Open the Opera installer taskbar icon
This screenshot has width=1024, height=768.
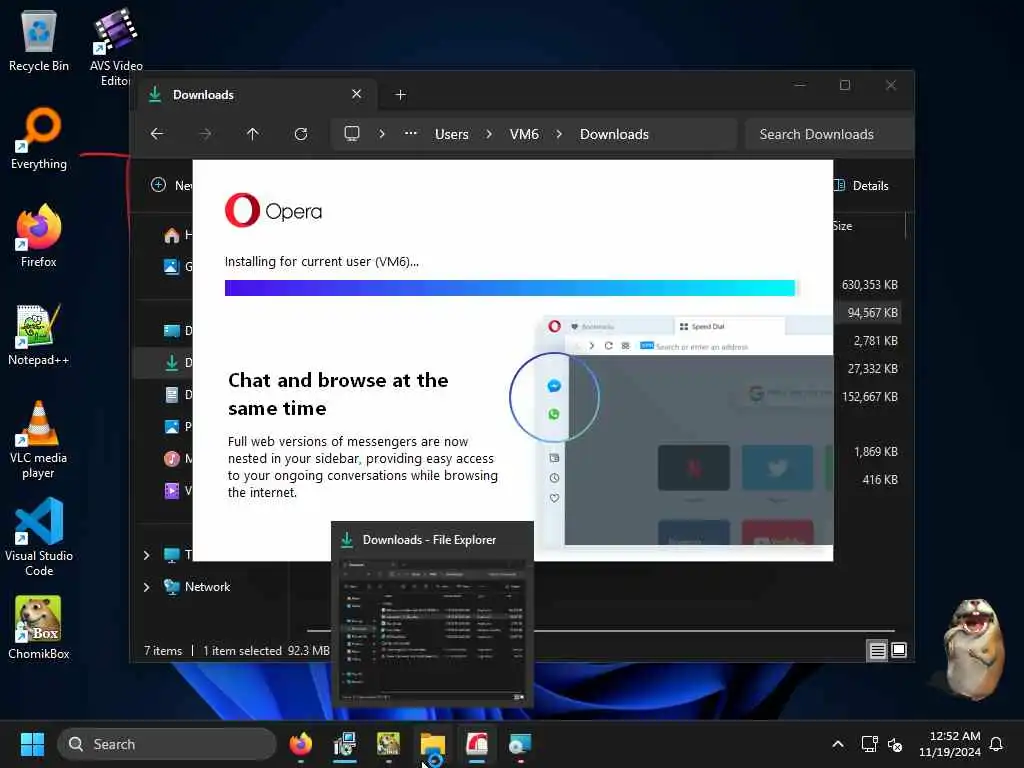[477, 744]
